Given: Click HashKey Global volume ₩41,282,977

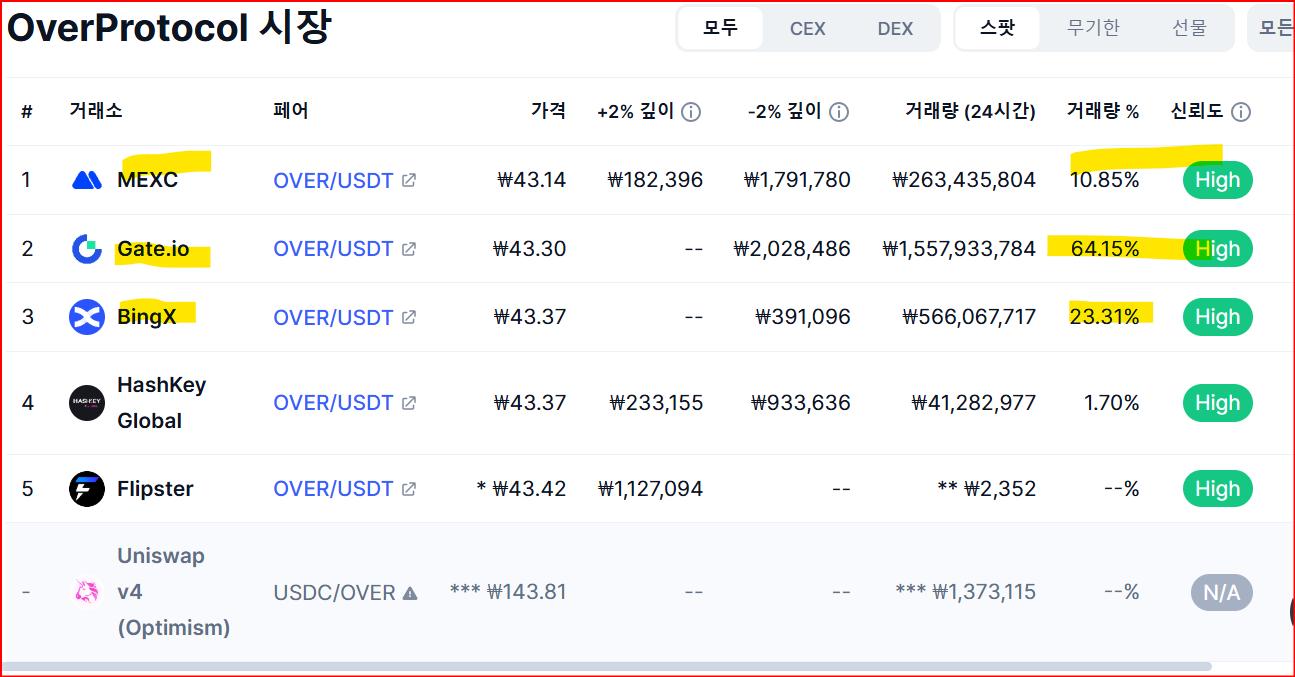Looking at the screenshot, I should click(x=974, y=403).
